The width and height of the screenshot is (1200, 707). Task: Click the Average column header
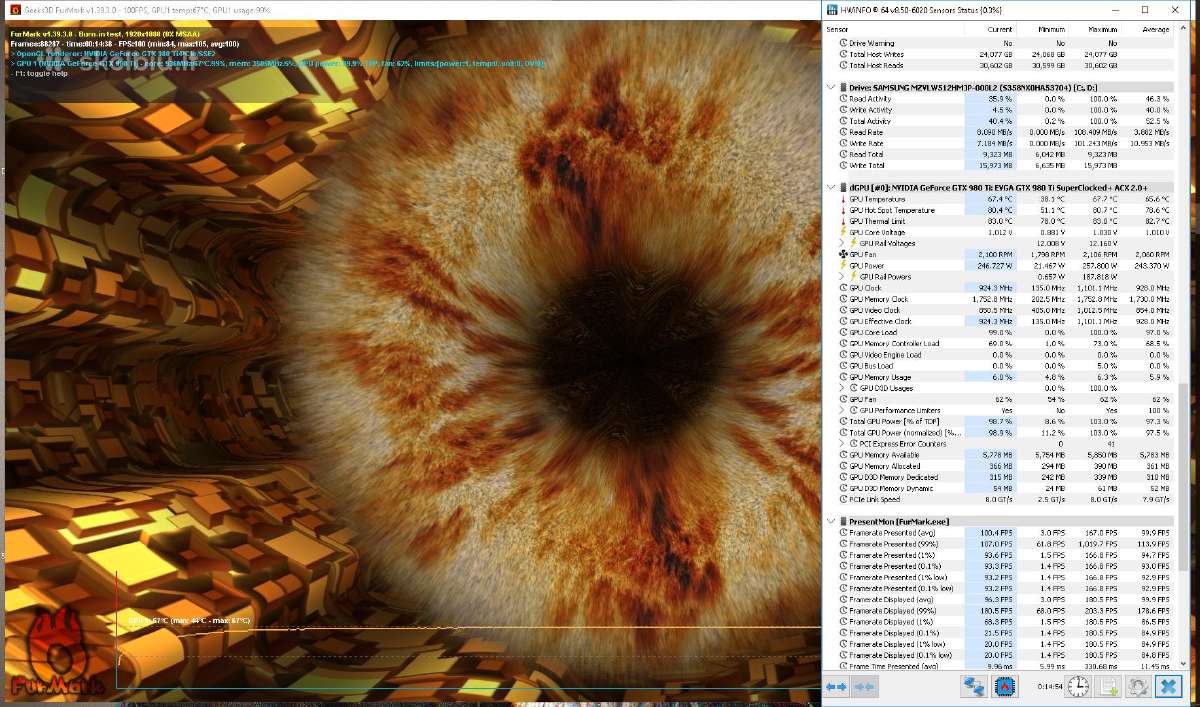click(x=1148, y=30)
